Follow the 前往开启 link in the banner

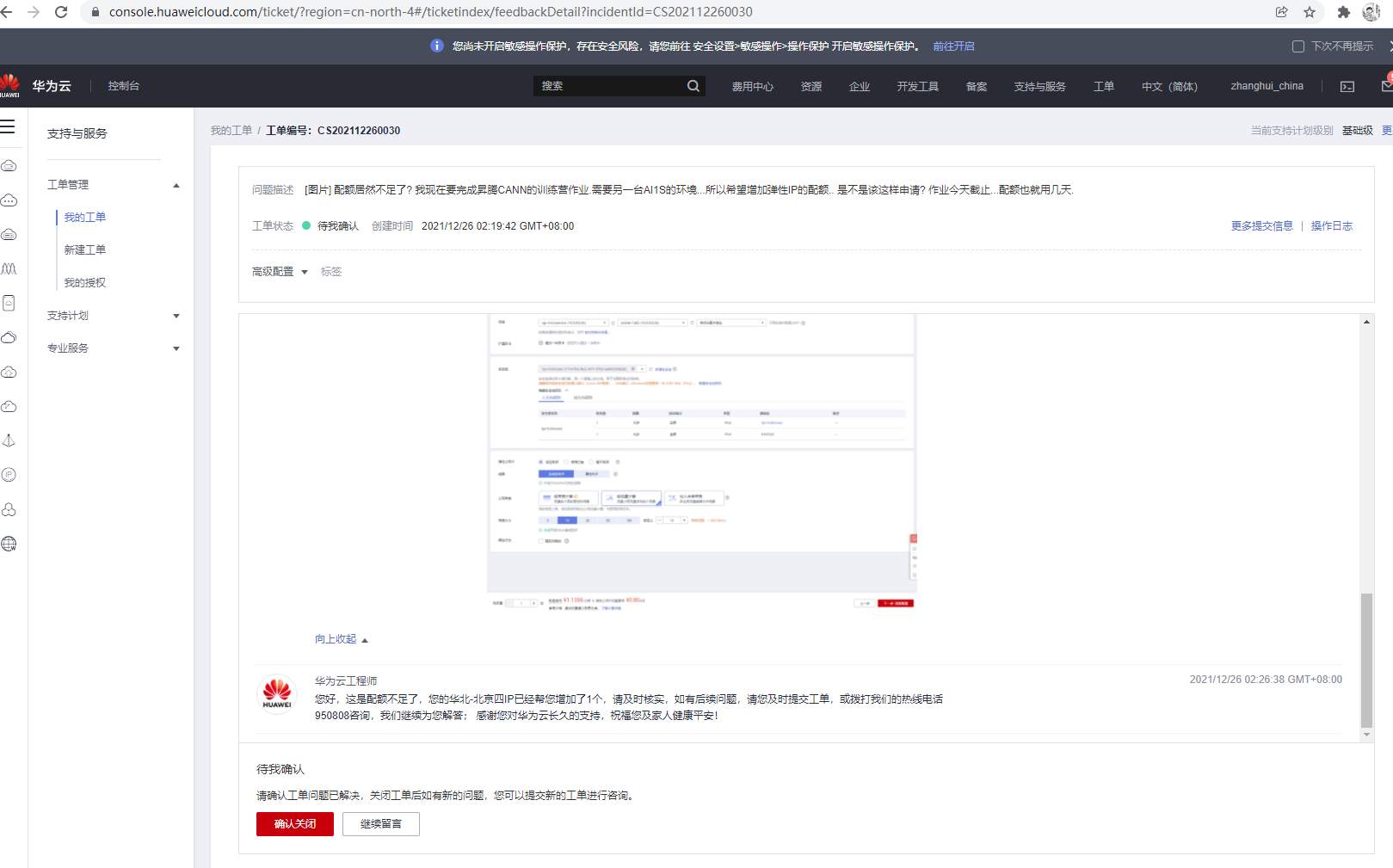click(x=953, y=46)
